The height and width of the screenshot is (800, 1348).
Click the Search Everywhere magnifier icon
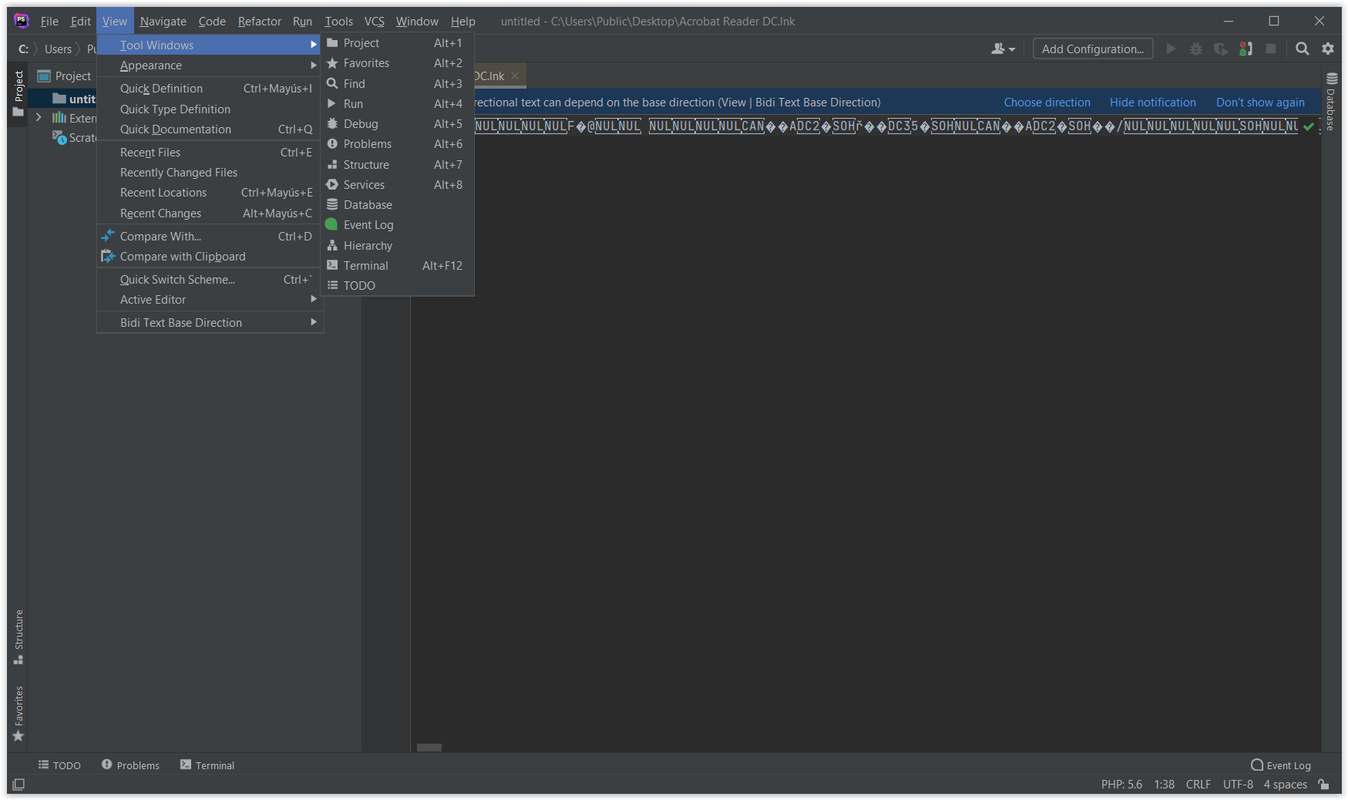[1302, 49]
